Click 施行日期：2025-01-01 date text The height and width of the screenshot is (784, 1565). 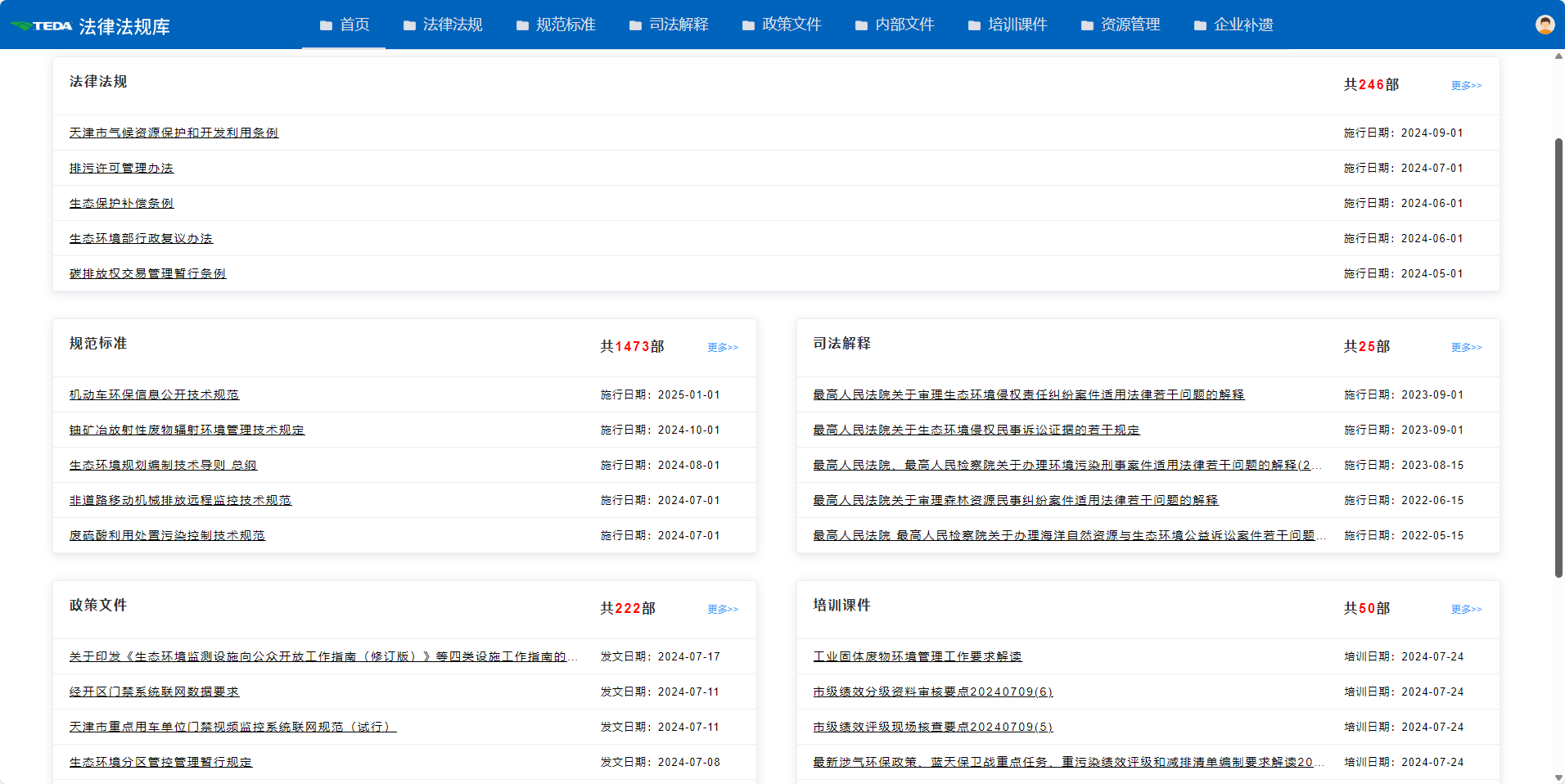[661, 394]
